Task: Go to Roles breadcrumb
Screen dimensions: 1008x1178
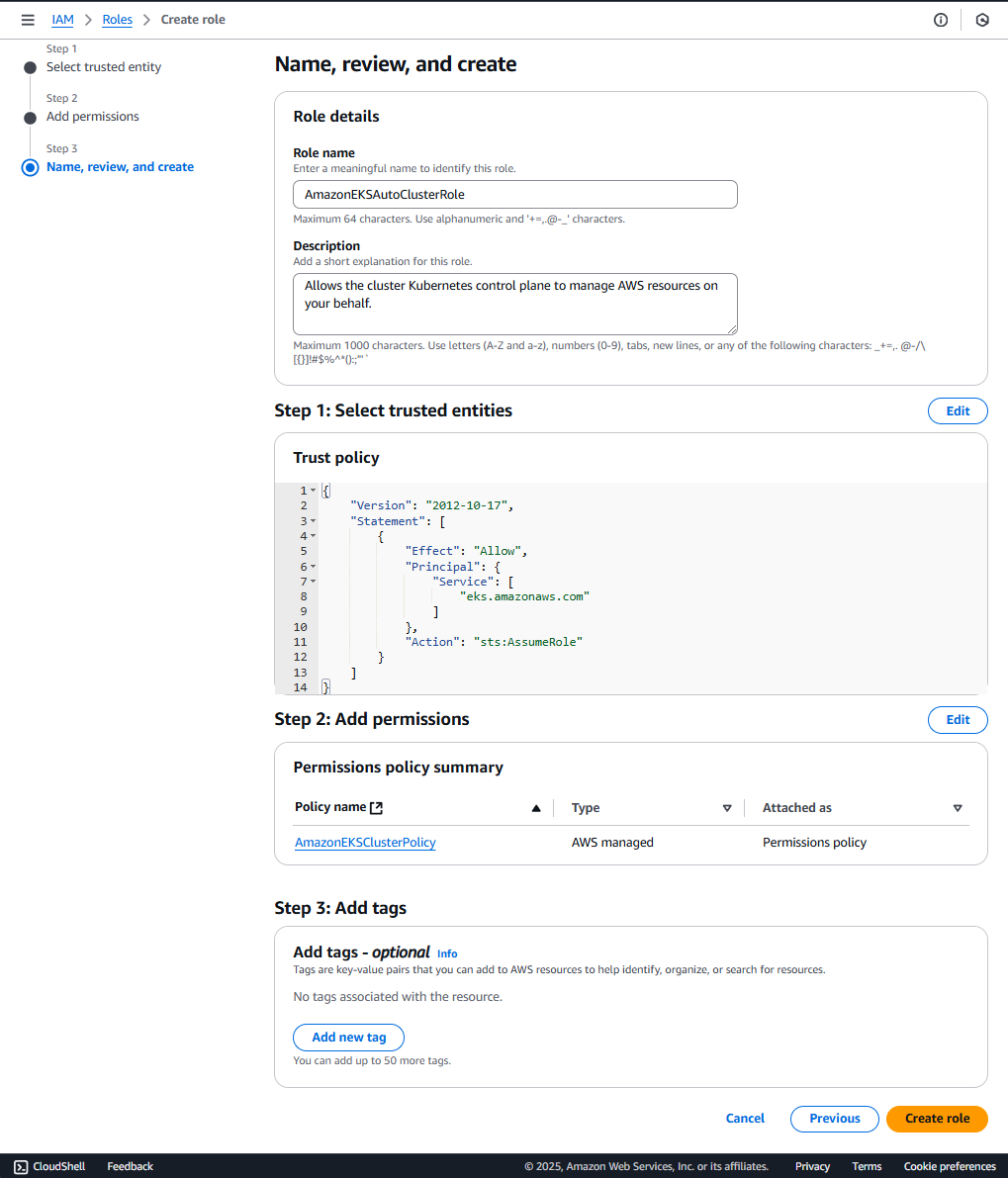Action: point(117,20)
